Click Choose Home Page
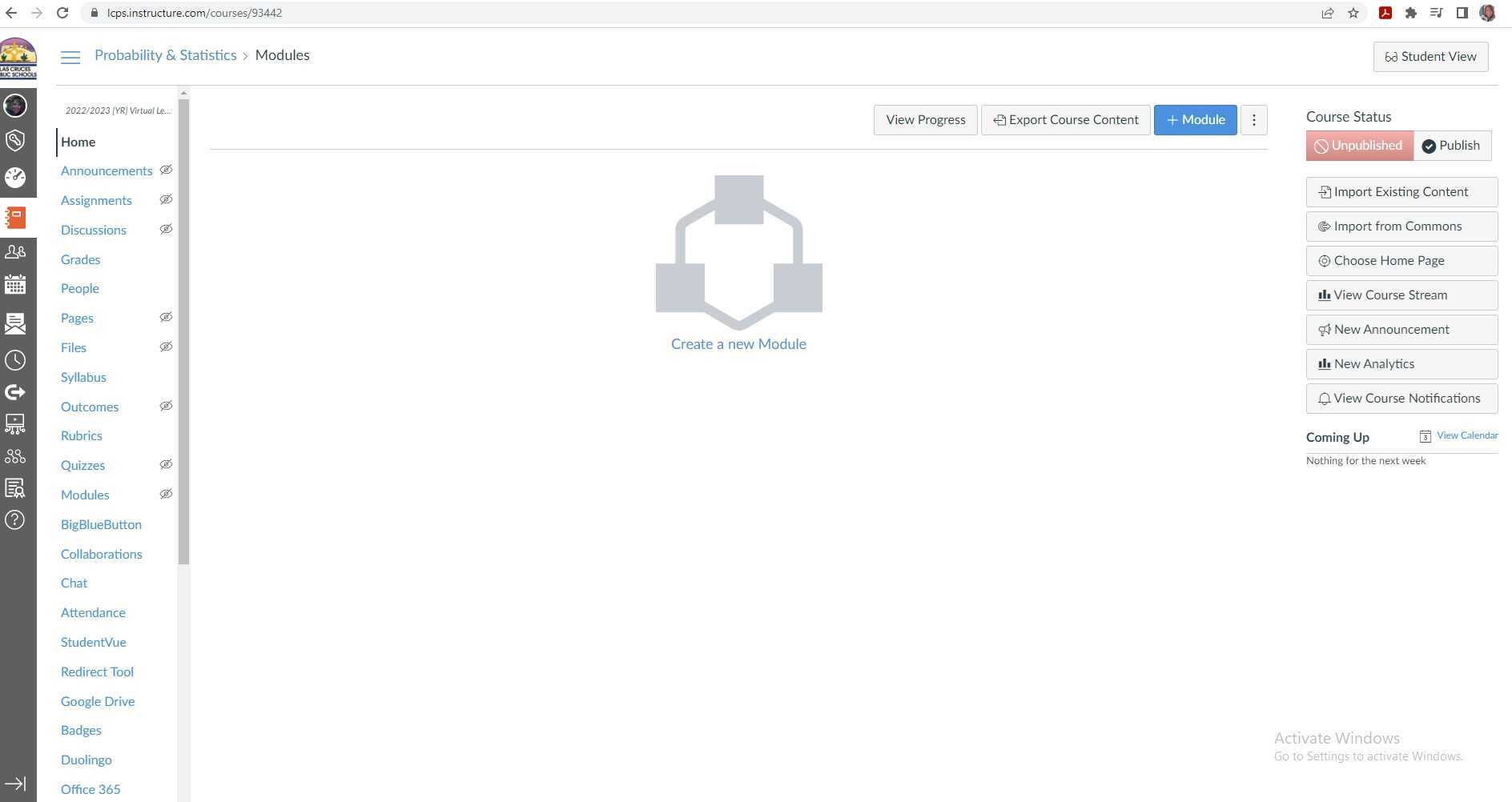Viewport: 1512px width, 802px height. tap(1401, 261)
